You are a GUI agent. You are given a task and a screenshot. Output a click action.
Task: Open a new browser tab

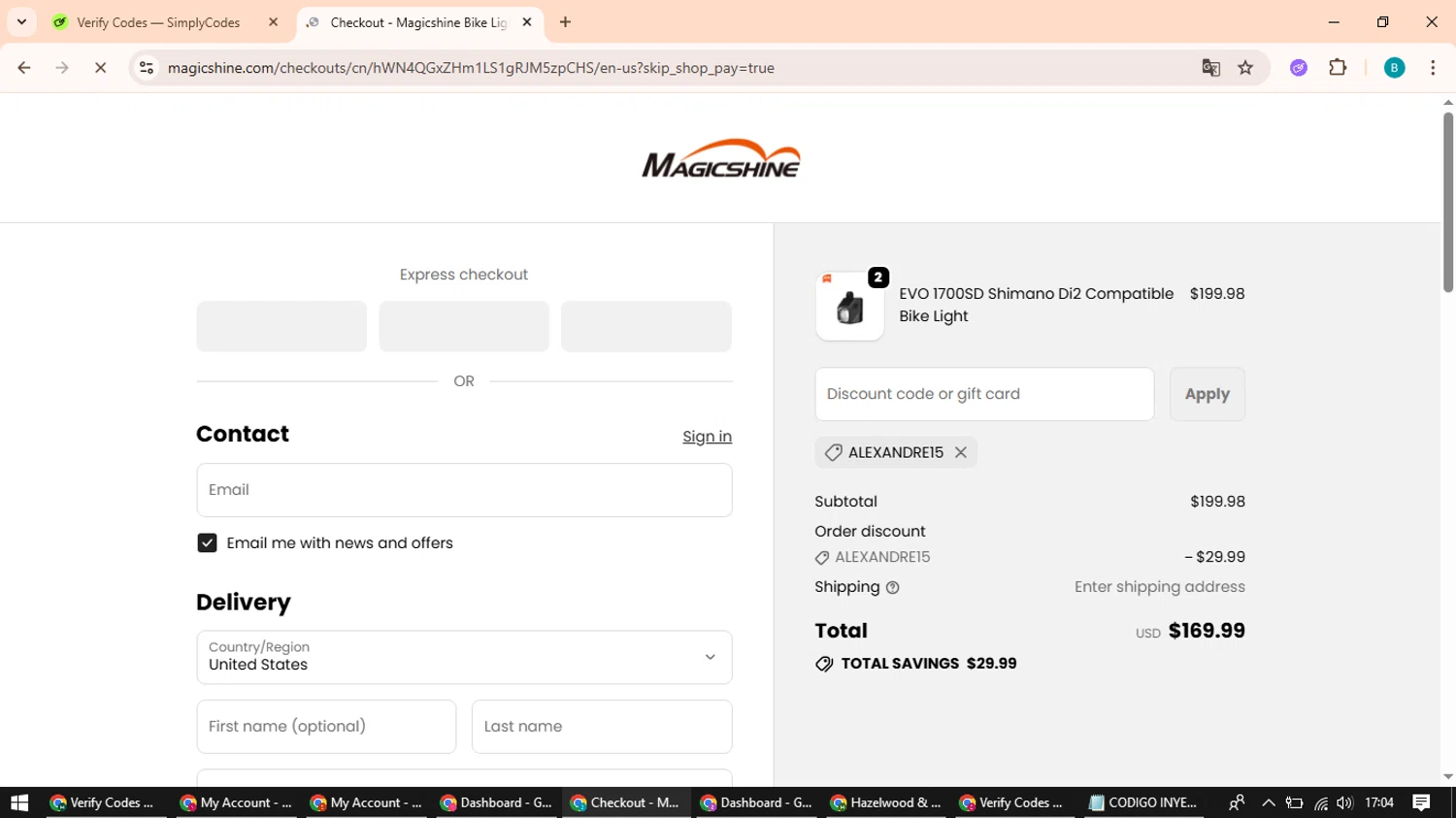[565, 22]
